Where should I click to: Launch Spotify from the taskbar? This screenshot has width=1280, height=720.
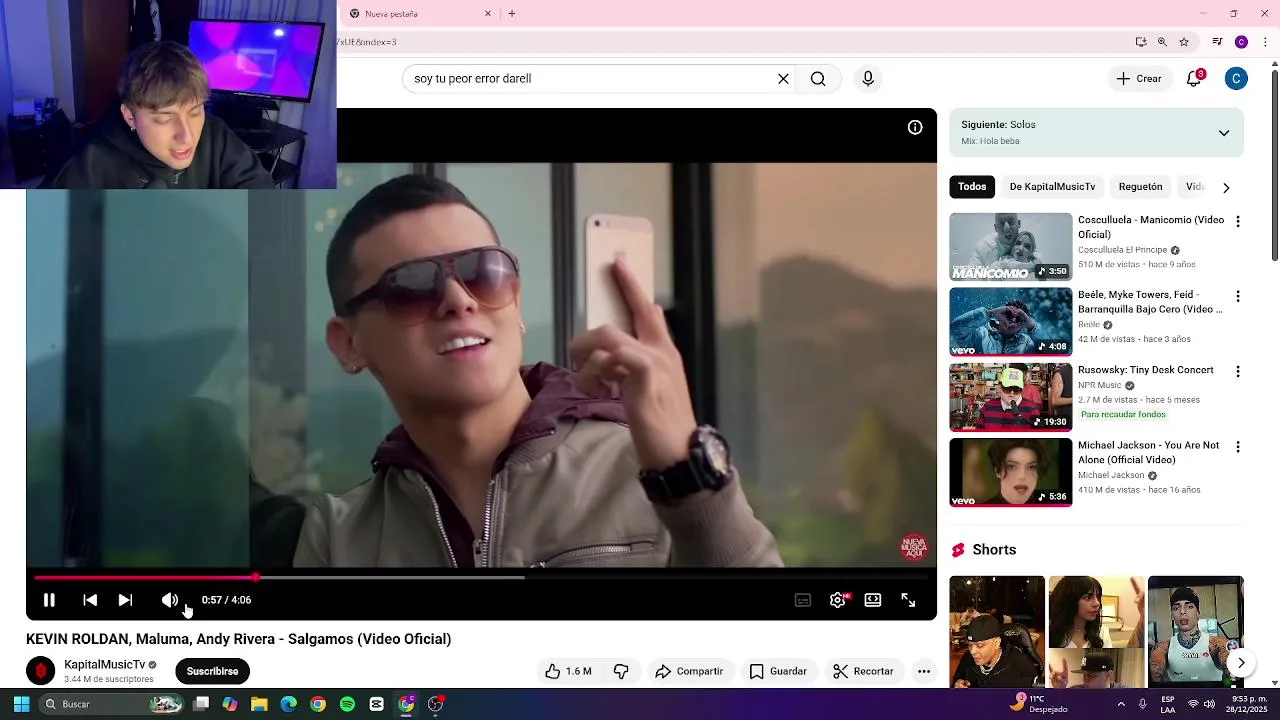[347, 704]
